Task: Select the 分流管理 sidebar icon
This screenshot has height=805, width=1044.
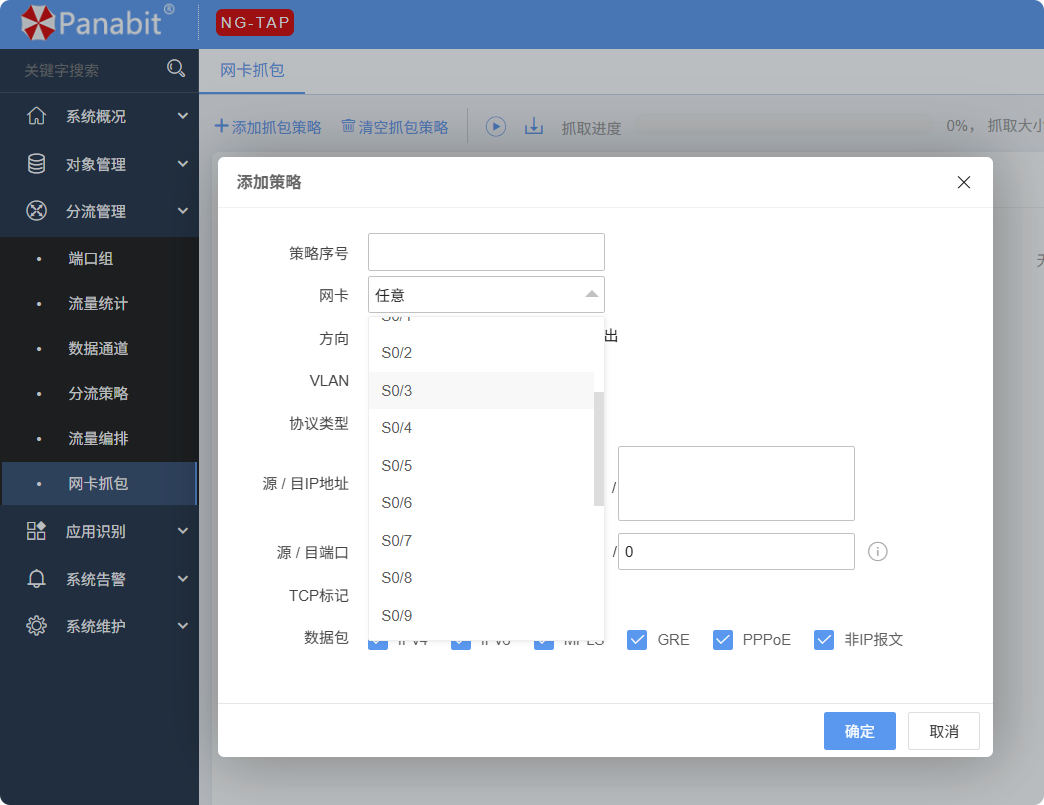Action: pos(37,211)
